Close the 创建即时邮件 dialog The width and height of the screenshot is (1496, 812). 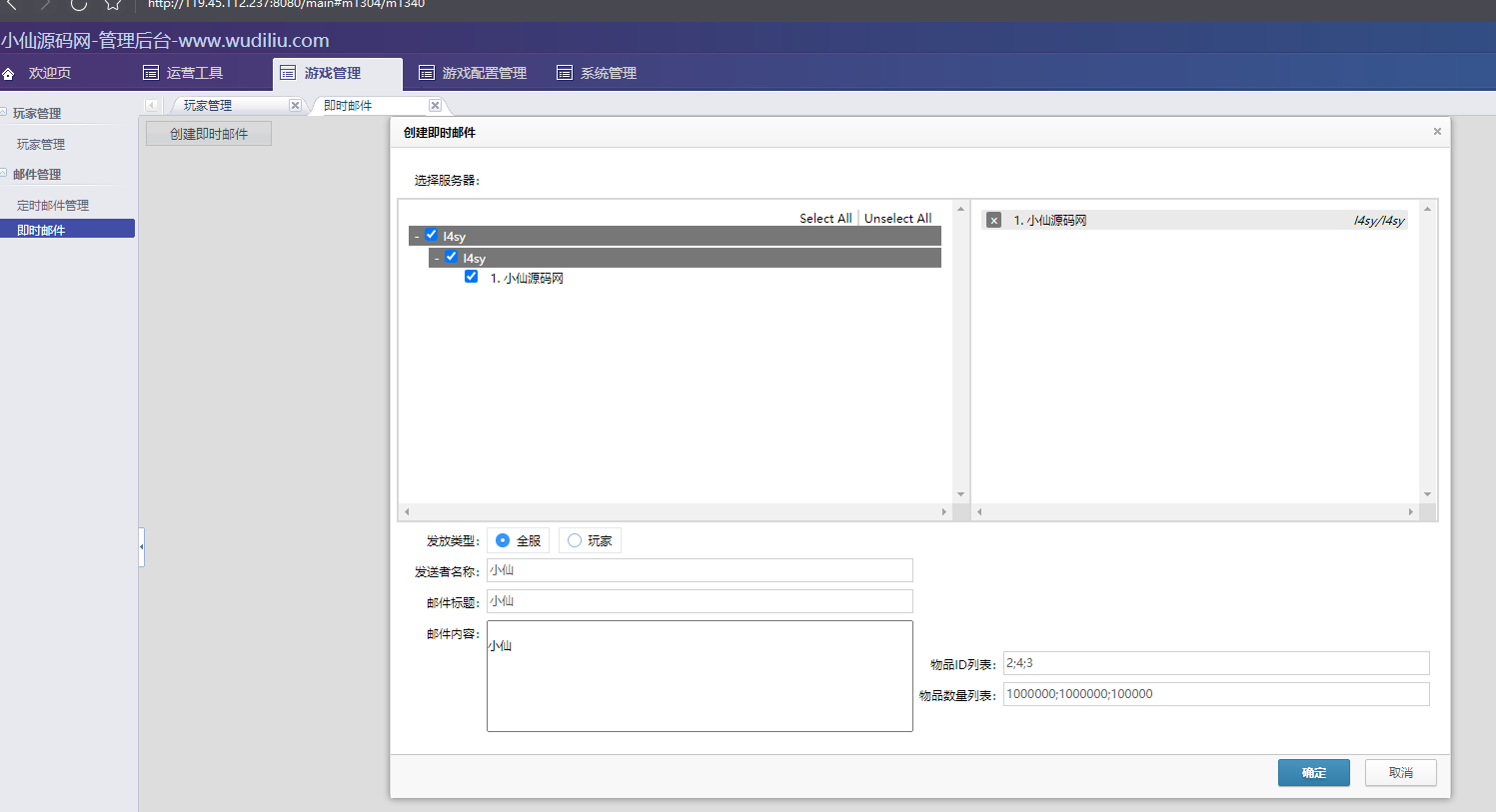pyautogui.click(x=1437, y=131)
